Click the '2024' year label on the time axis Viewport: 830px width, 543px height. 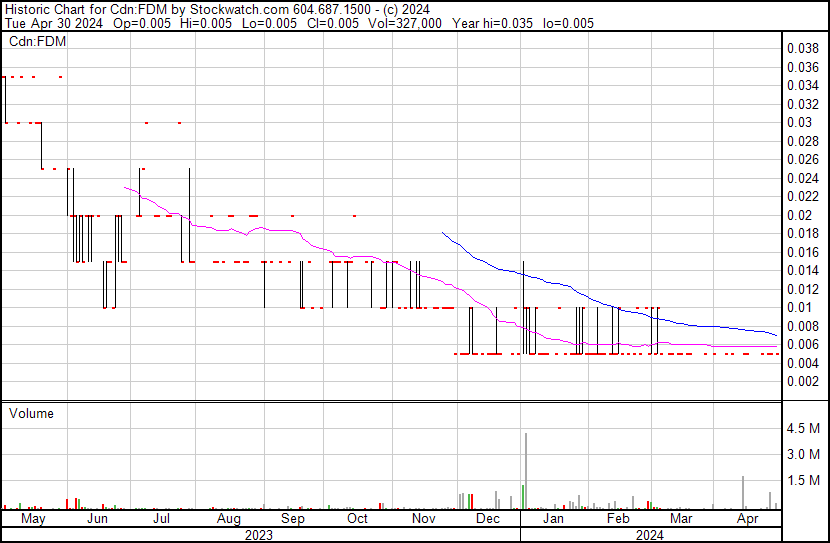pos(649,535)
